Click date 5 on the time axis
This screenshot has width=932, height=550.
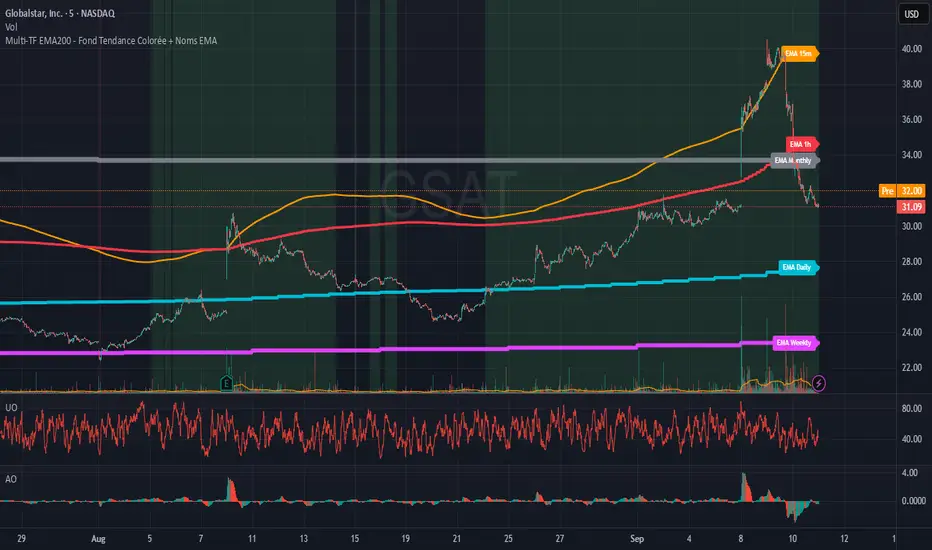[149, 539]
